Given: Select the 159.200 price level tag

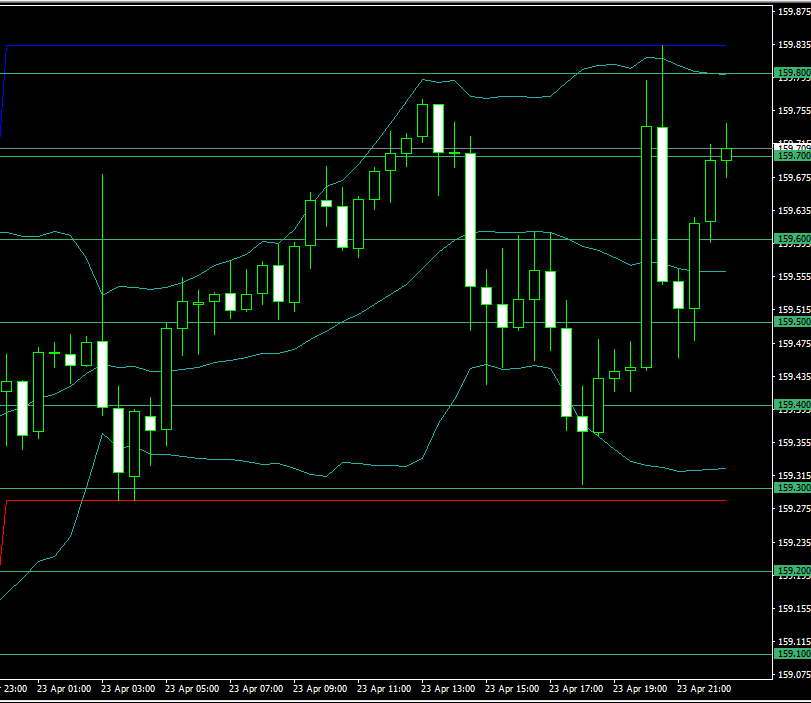Looking at the screenshot, I should [x=793, y=571].
